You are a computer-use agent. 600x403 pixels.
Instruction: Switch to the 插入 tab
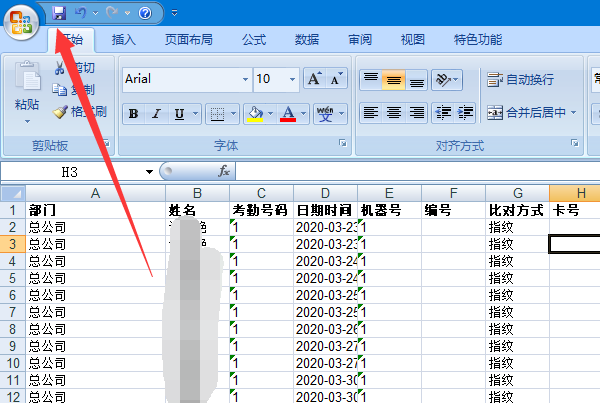[x=124, y=39]
